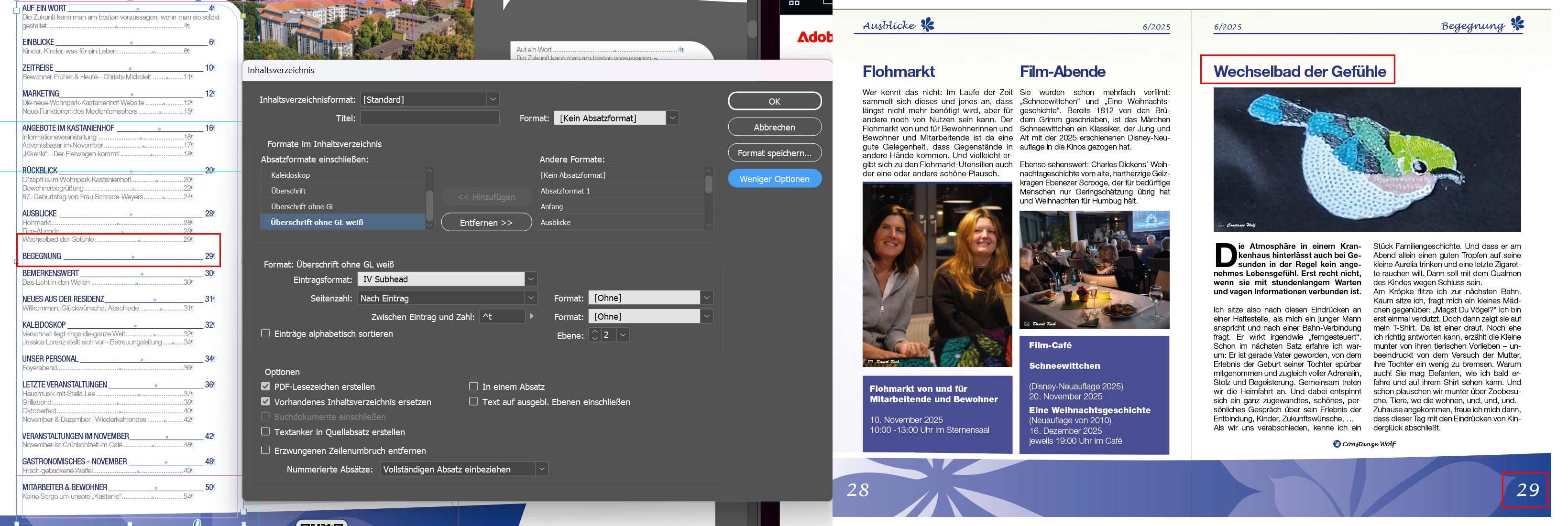Click author icon beside Constanze Wolf

[x=1337, y=444]
